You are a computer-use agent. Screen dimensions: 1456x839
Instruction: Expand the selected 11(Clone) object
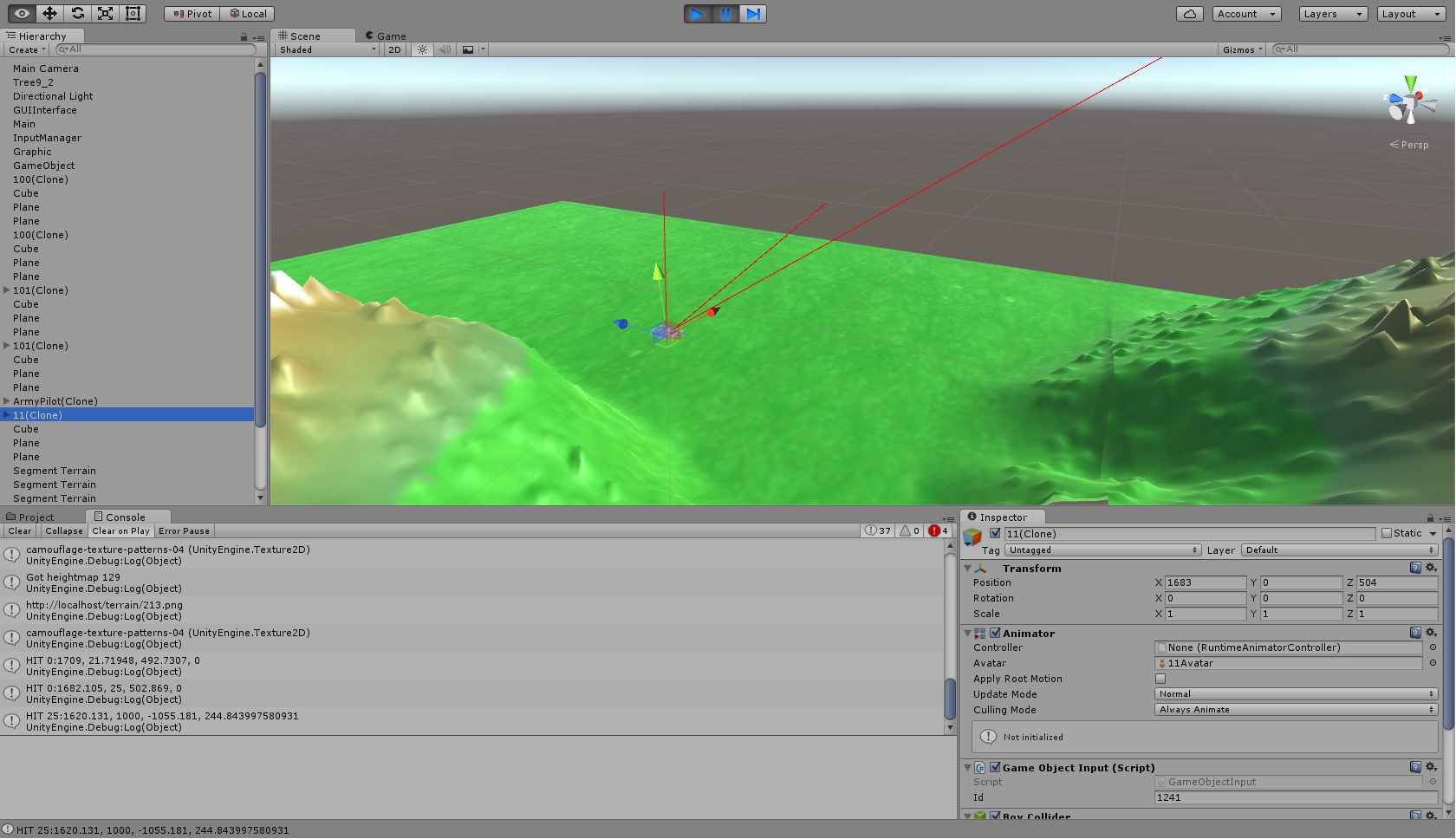7,415
